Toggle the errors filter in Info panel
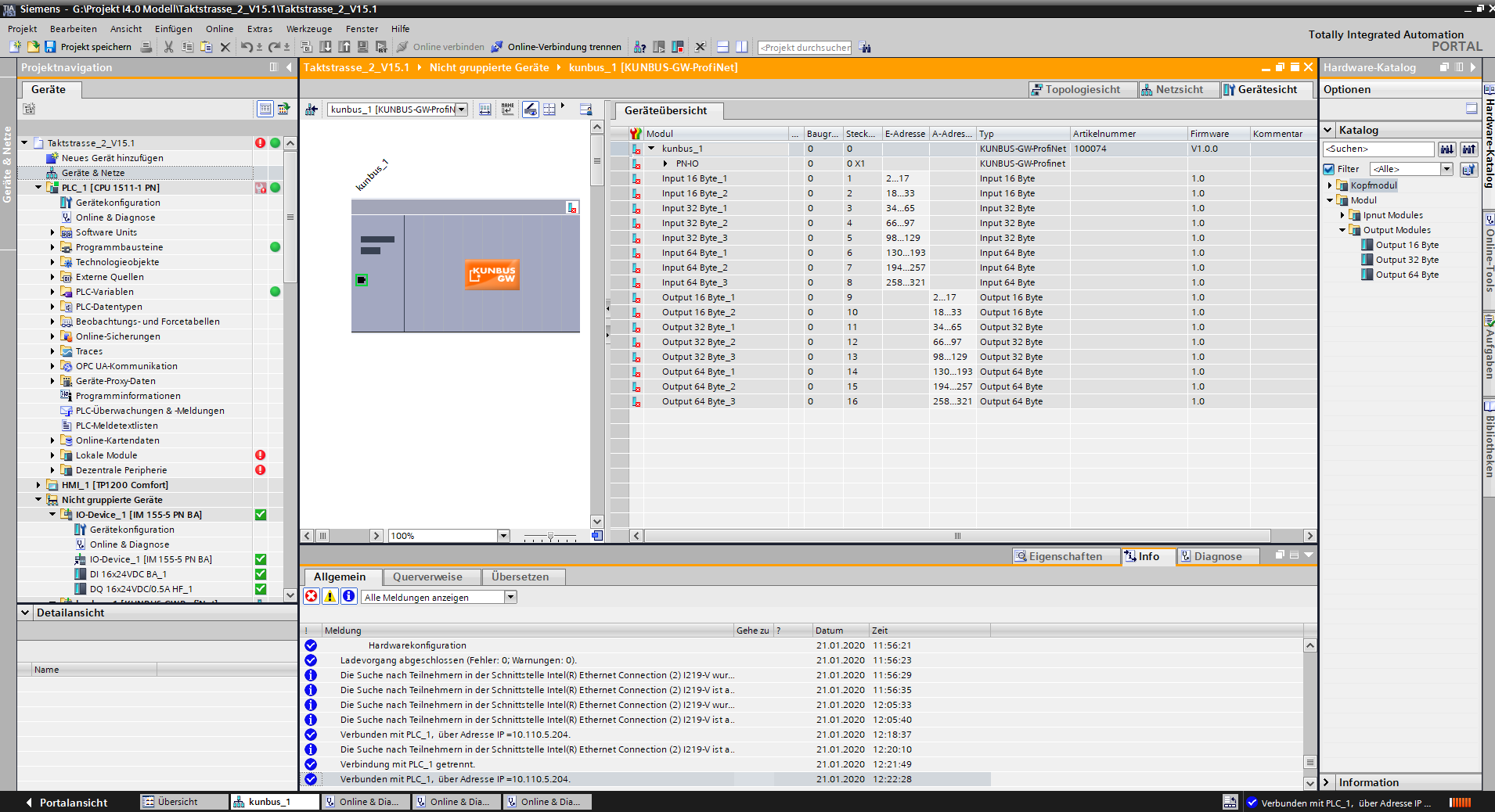The image size is (1495, 812). tap(312, 597)
